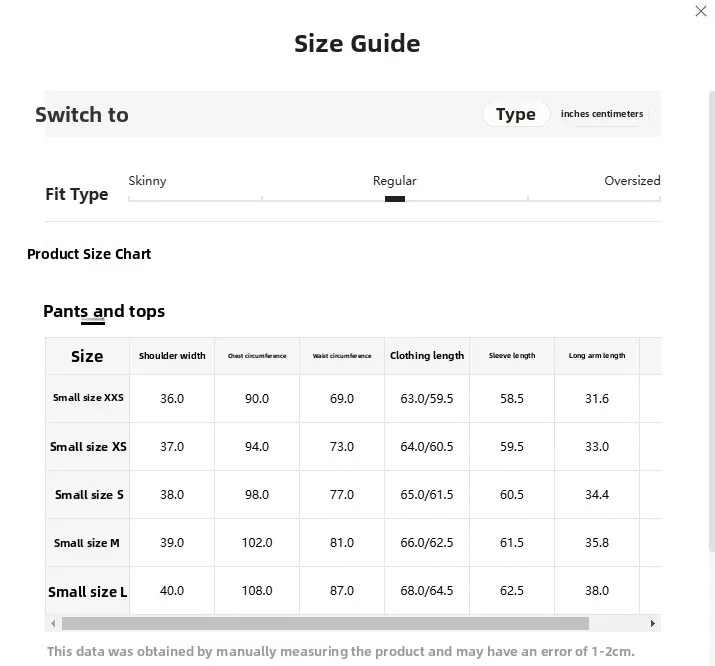Click the 102.0 chest circumference cell
This screenshot has width=715, height=666.
click(x=257, y=543)
